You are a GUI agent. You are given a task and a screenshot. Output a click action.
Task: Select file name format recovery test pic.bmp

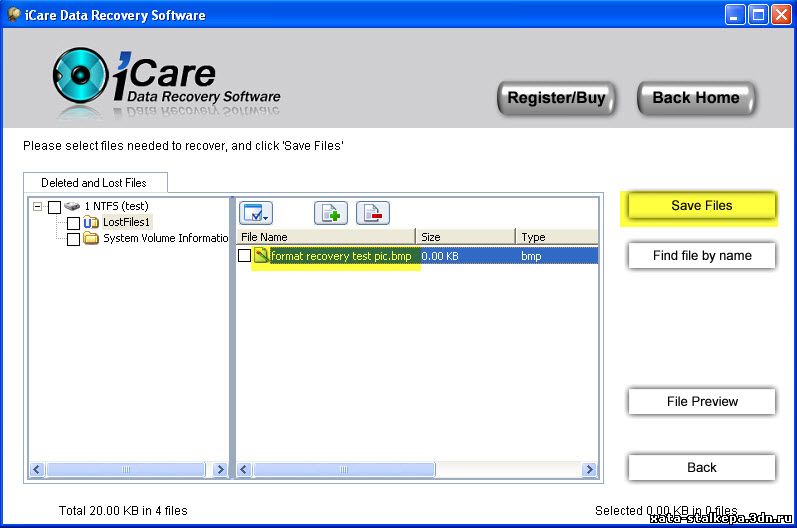point(341,256)
